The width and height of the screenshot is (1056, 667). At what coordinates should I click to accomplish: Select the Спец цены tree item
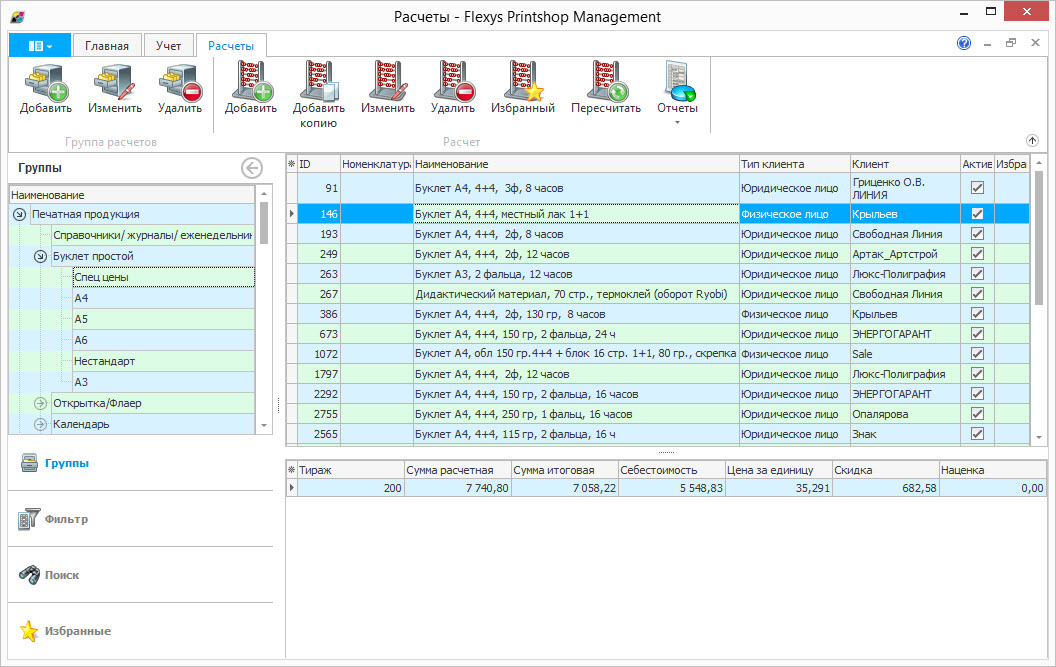(164, 277)
